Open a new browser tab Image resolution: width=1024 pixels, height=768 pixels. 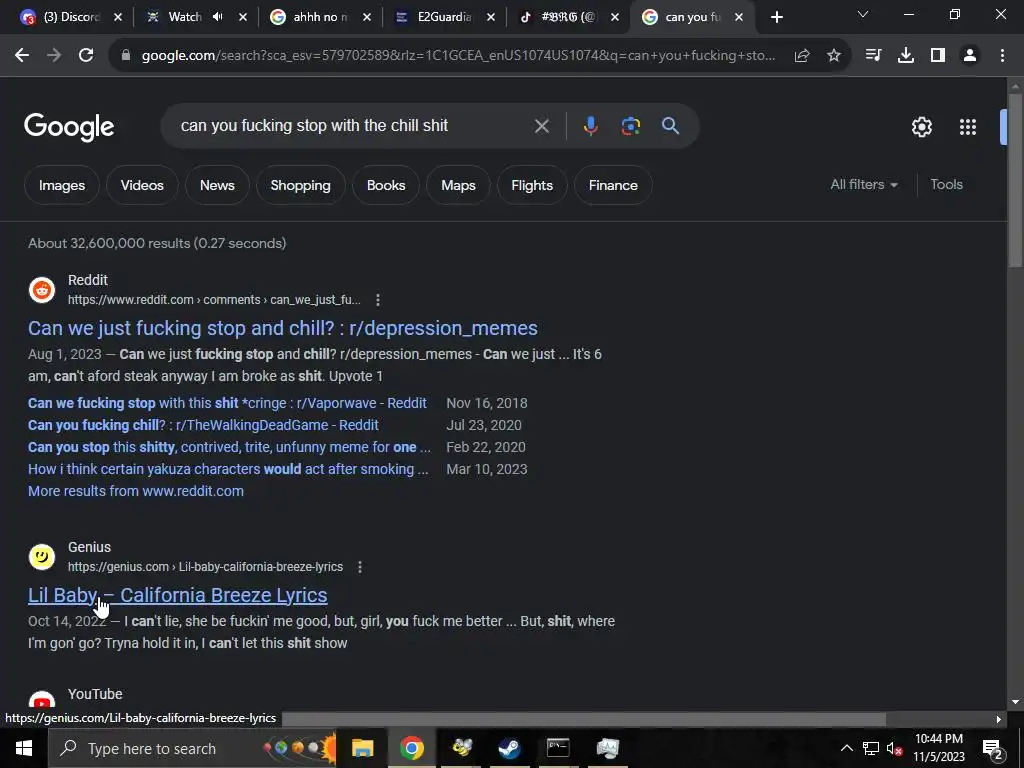point(776,17)
